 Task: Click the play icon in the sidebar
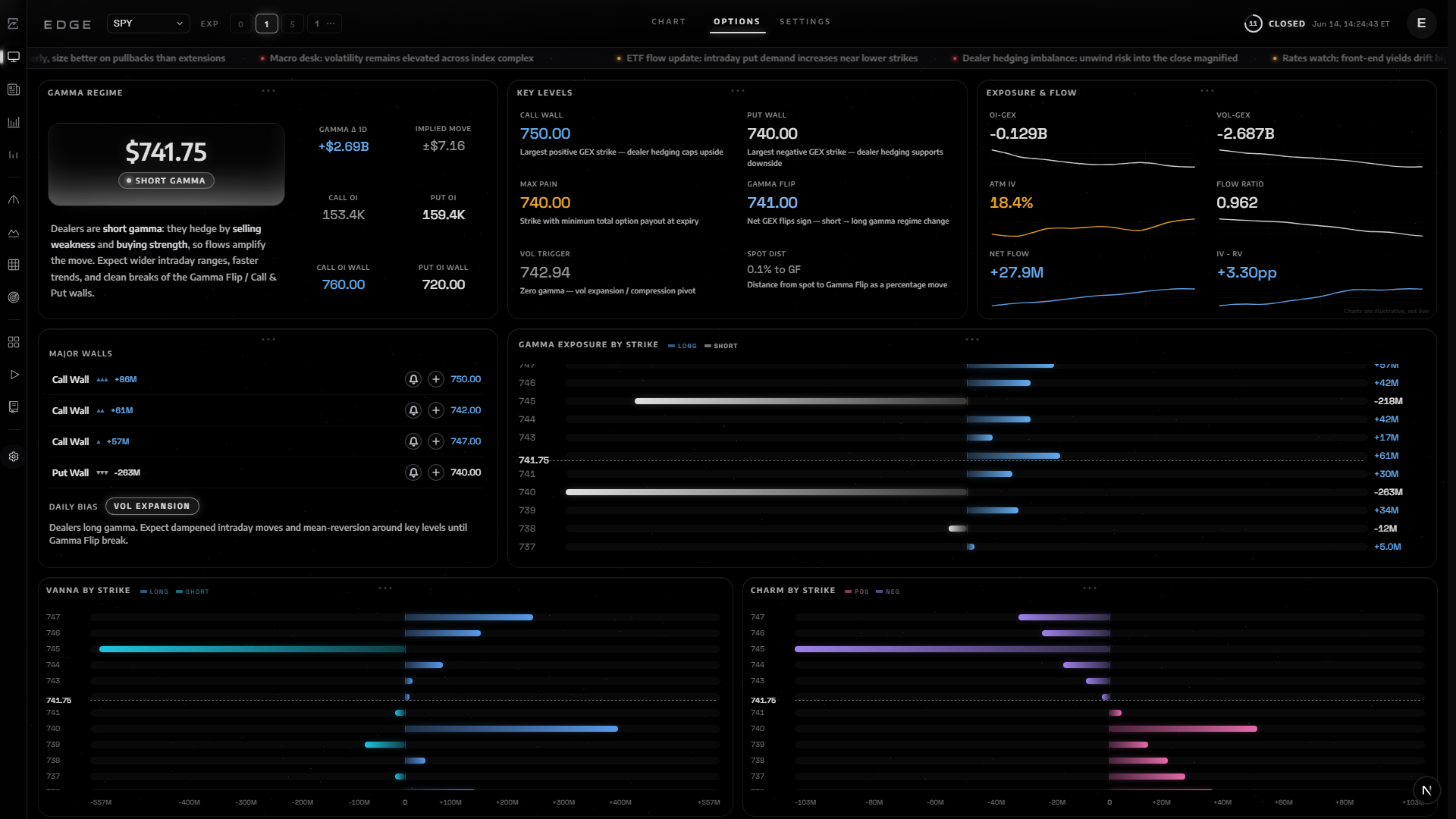click(x=14, y=375)
